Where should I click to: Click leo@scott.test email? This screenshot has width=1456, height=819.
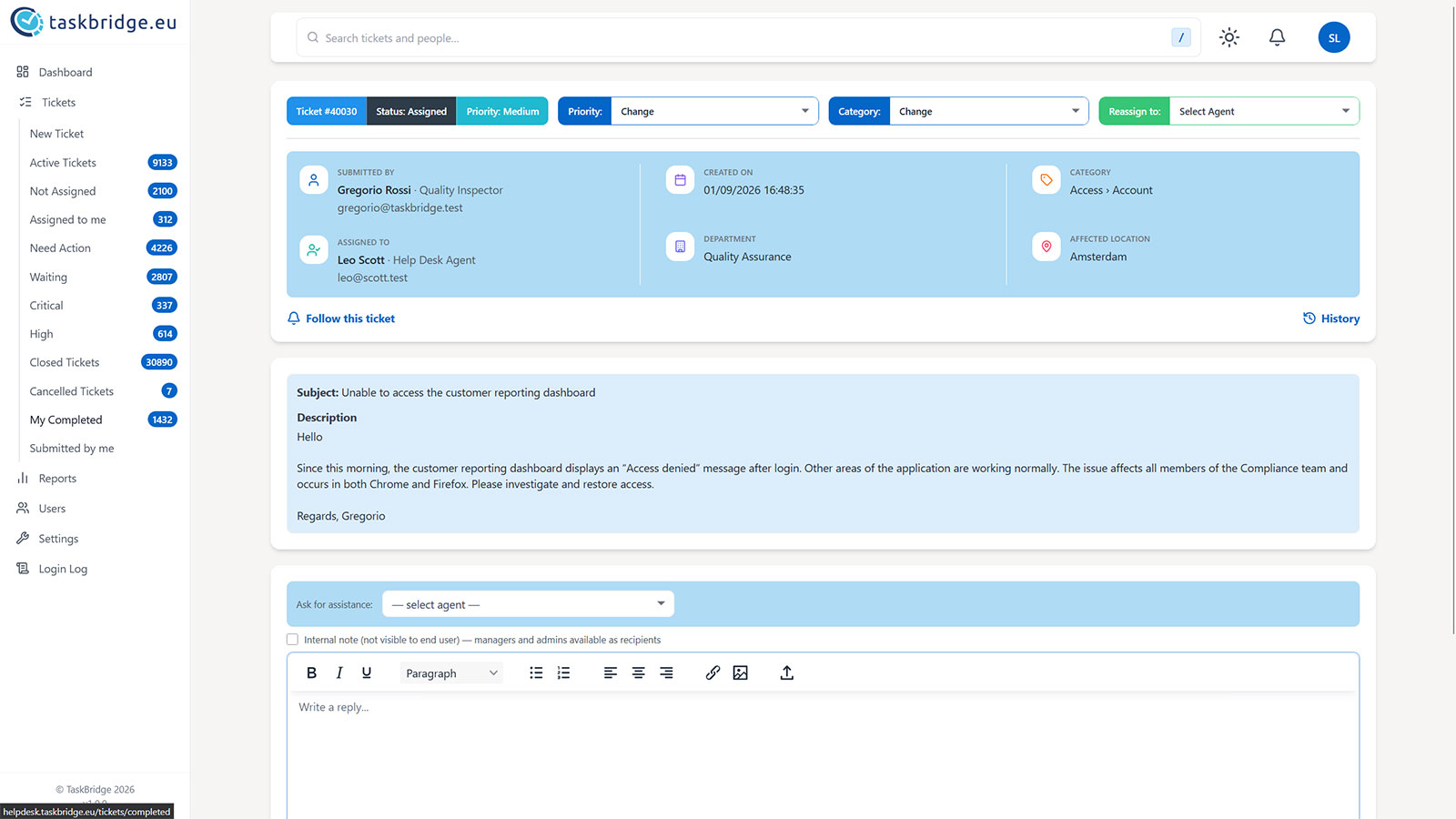click(372, 278)
